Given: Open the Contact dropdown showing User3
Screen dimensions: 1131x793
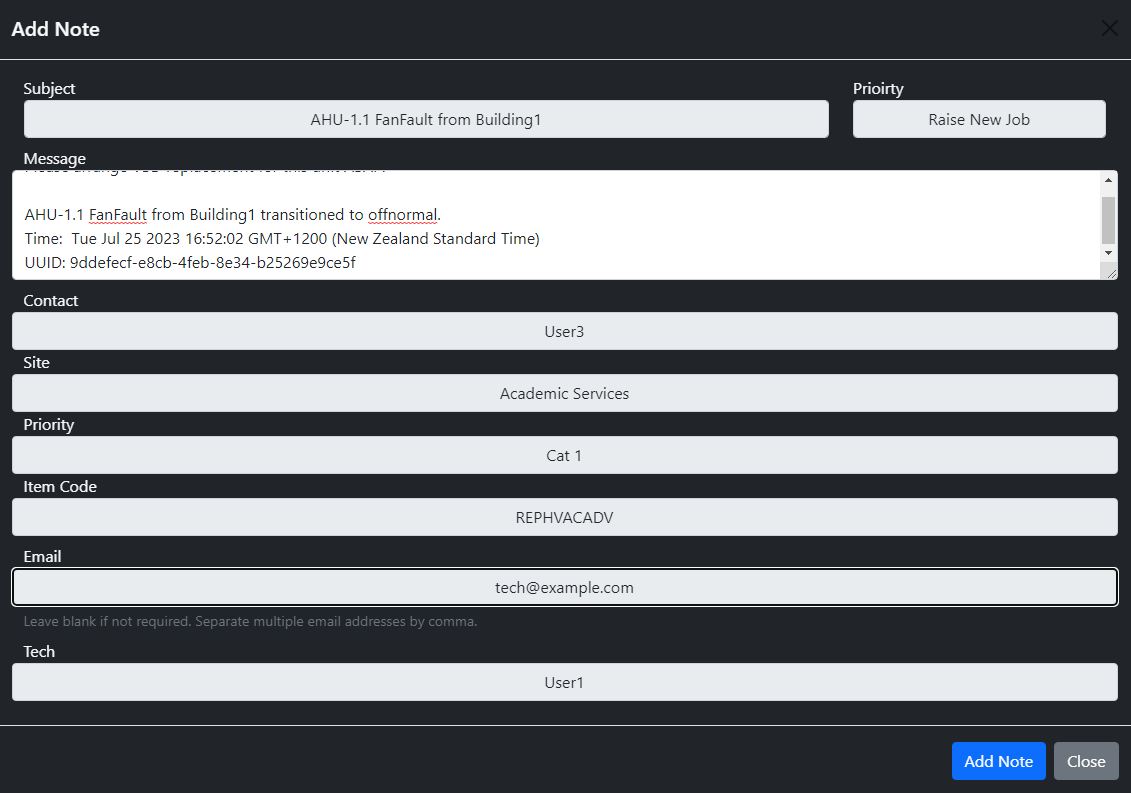Looking at the screenshot, I should point(564,331).
